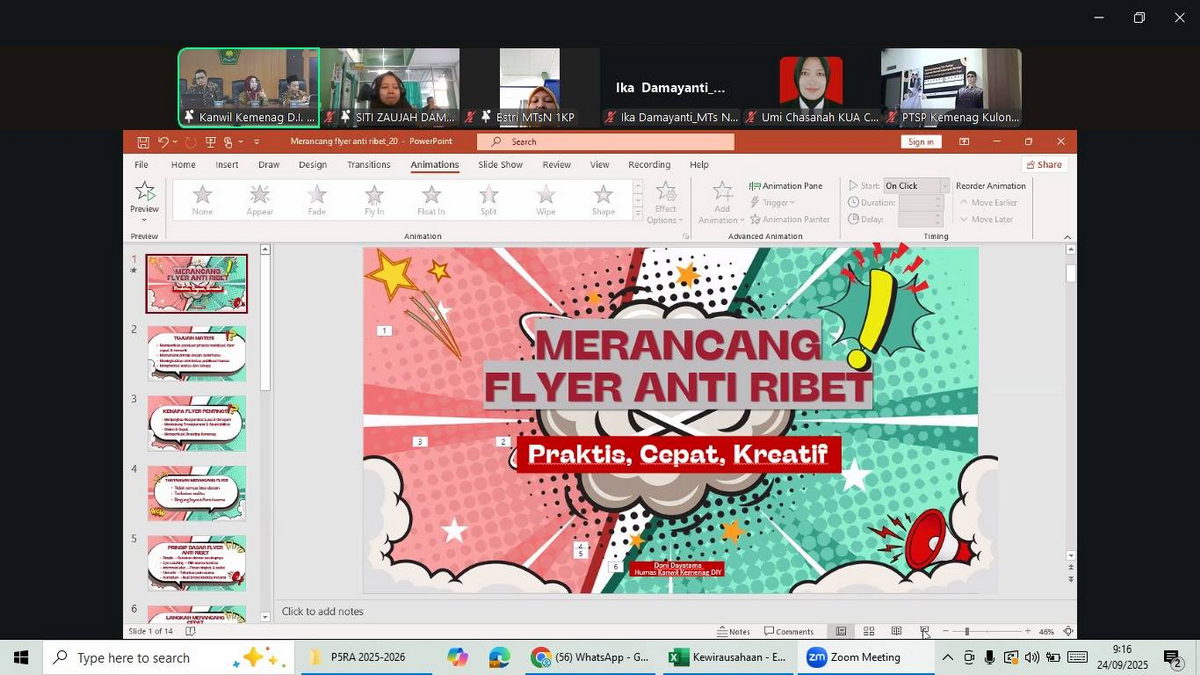Image resolution: width=1200 pixels, height=675 pixels.
Task: Switch to Slide Sorter view
Action: [869, 631]
